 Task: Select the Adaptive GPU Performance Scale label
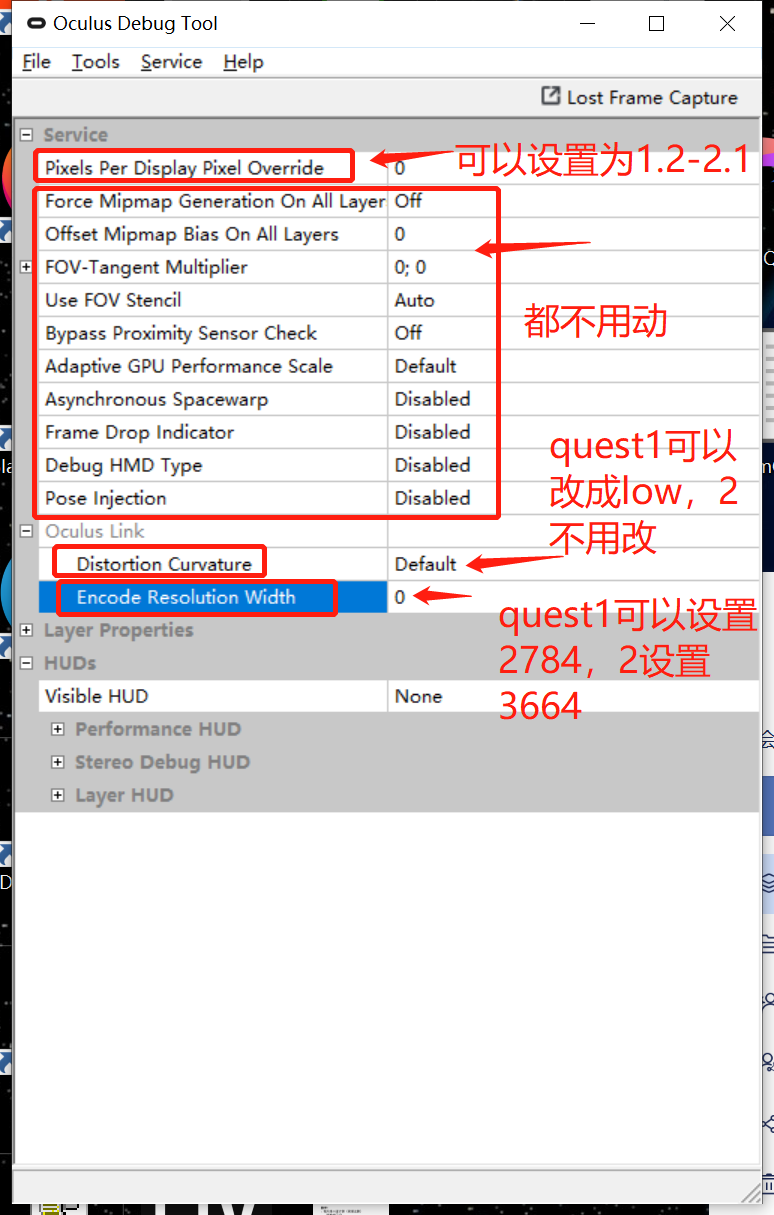click(189, 366)
